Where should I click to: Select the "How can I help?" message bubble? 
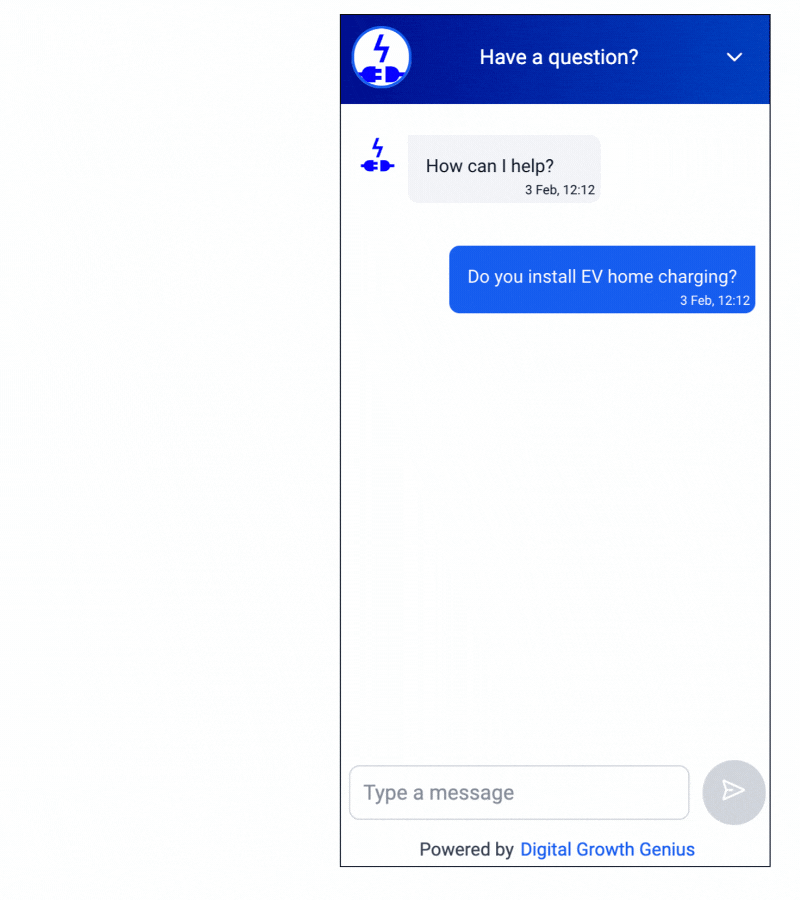tap(504, 169)
